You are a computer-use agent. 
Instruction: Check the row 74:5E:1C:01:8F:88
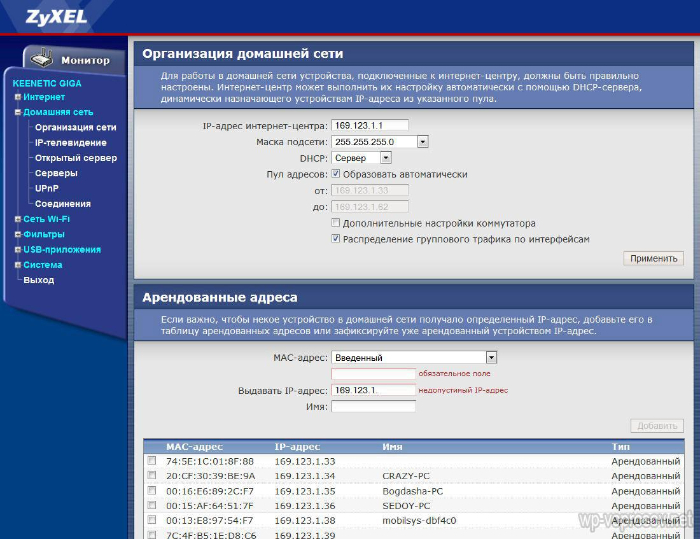click(x=152, y=460)
